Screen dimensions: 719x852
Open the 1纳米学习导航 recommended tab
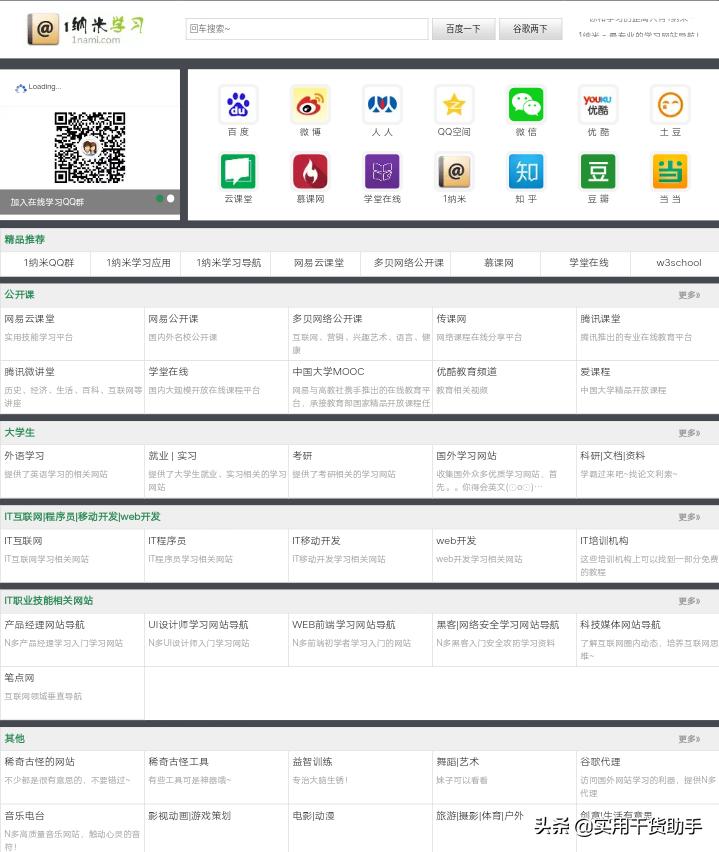coord(228,263)
